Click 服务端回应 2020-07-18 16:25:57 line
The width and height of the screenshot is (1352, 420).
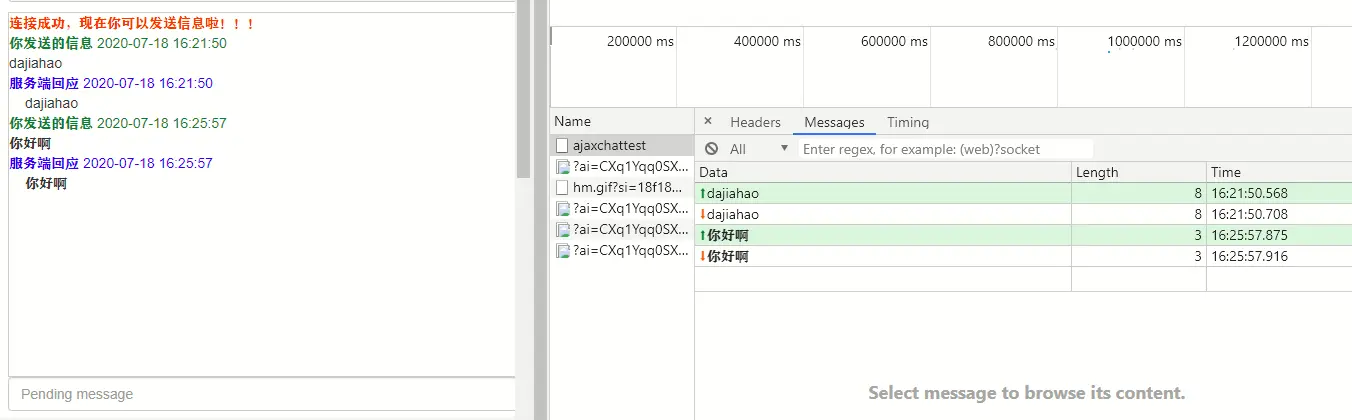(x=111, y=163)
